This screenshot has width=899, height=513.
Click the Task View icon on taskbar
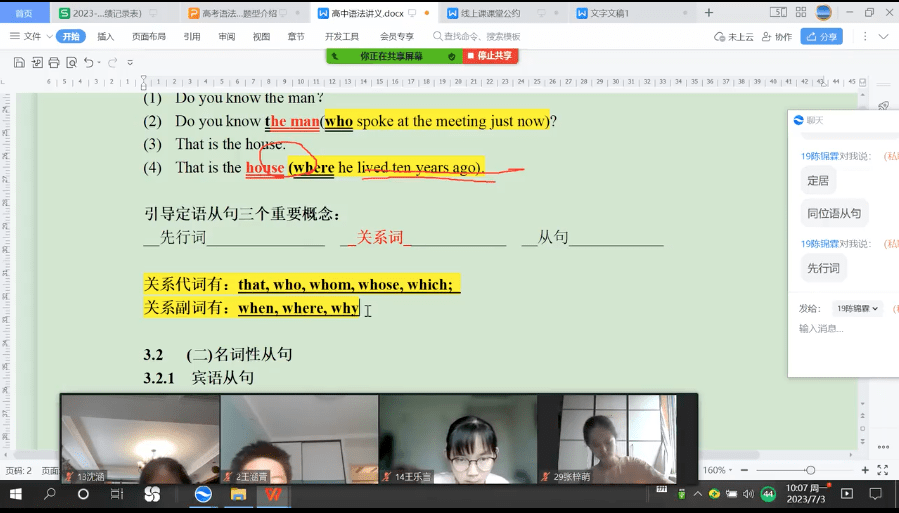(x=117, y=494)
